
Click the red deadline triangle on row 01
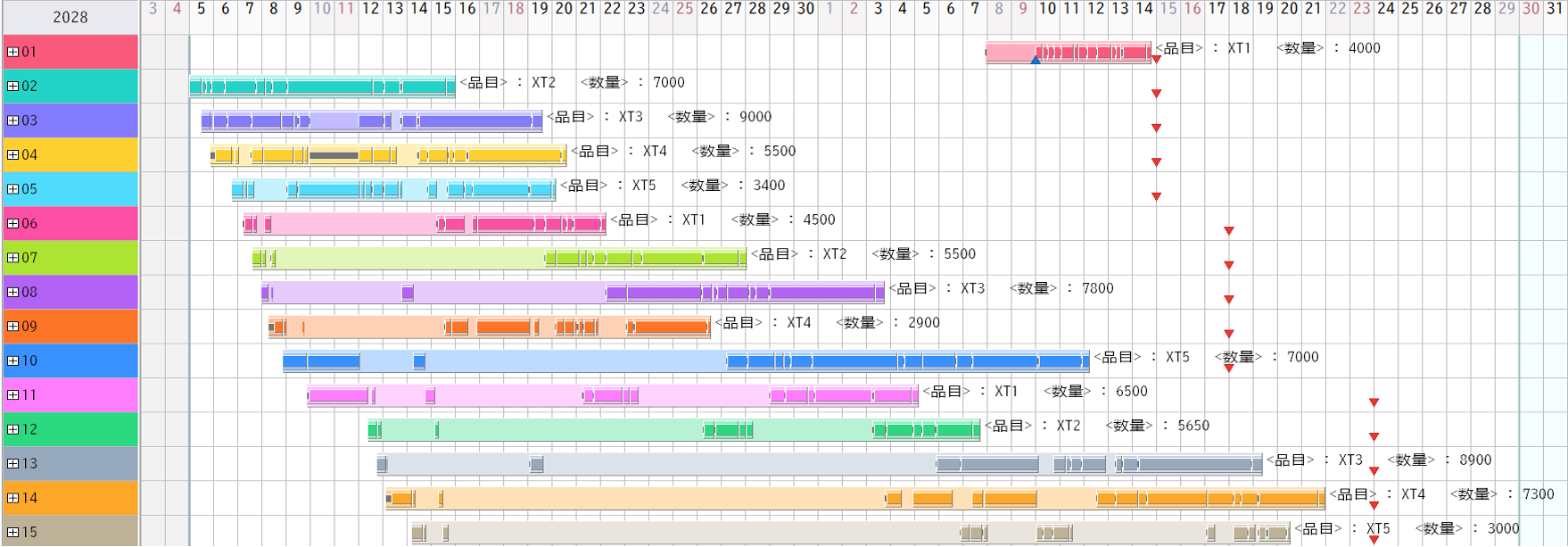click(x=1156, y=60)
